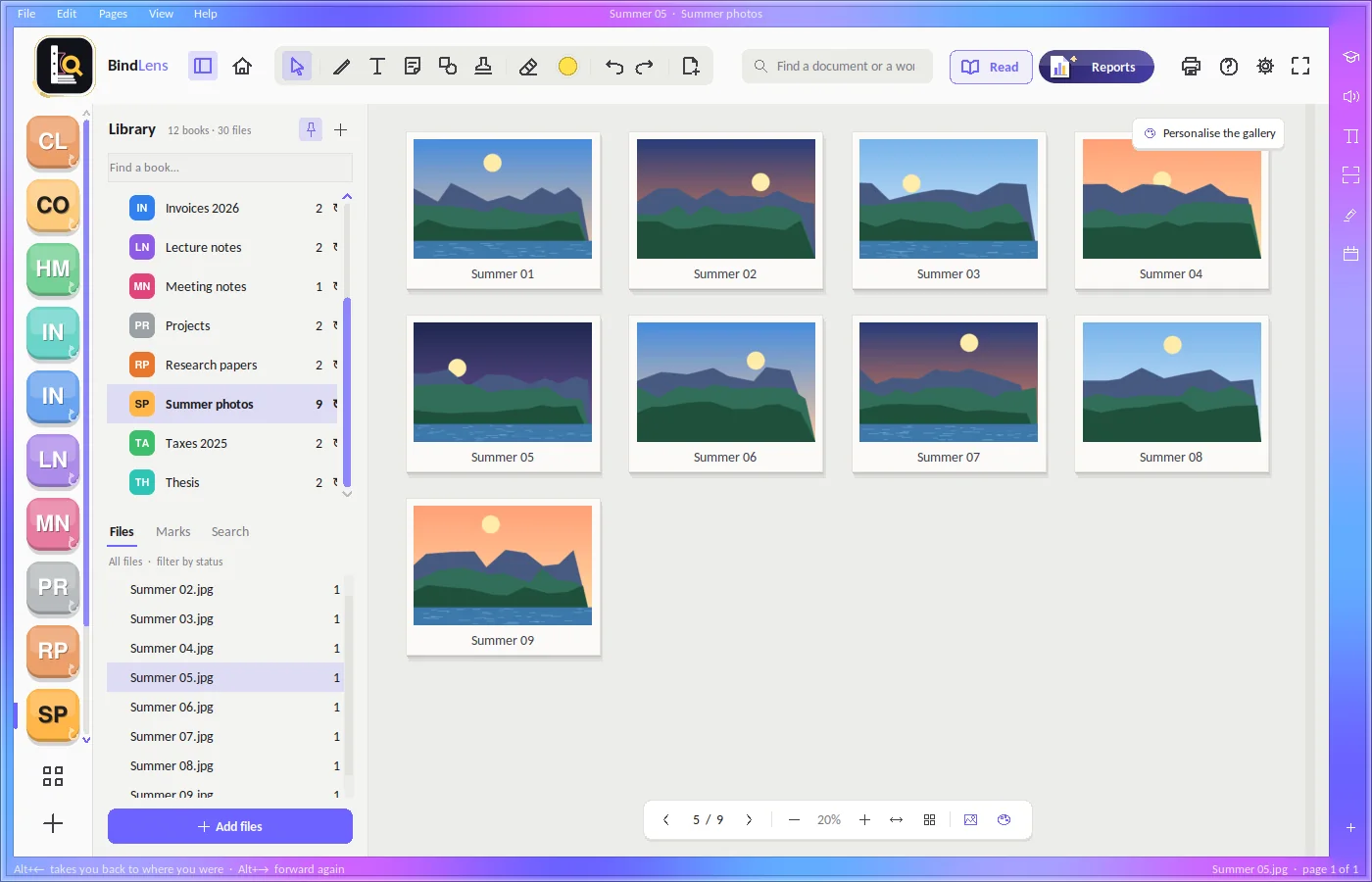The width and height of the screenshot is (1372, 882).
Task: Select the shapes tool
Action: point(448,67)
